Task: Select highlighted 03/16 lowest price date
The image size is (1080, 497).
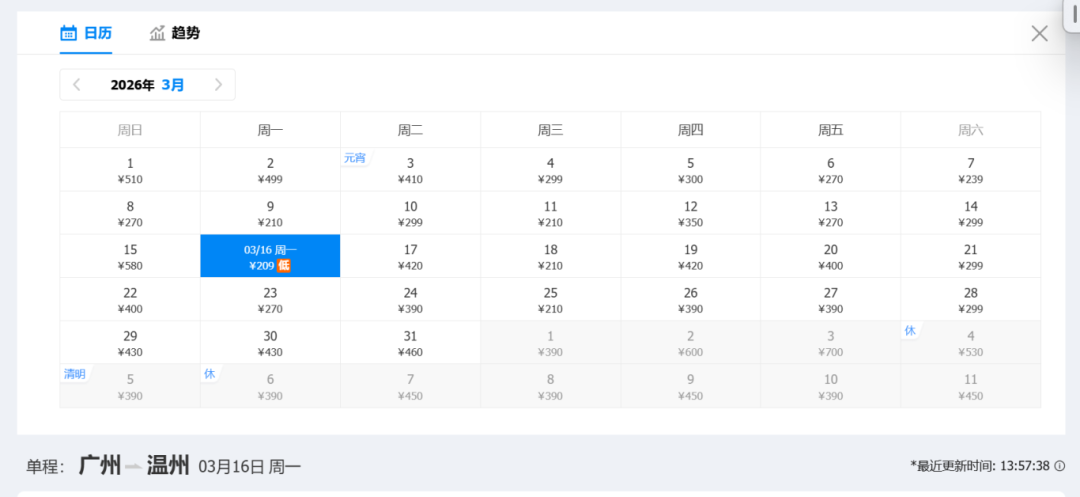Action: [270, 256]
